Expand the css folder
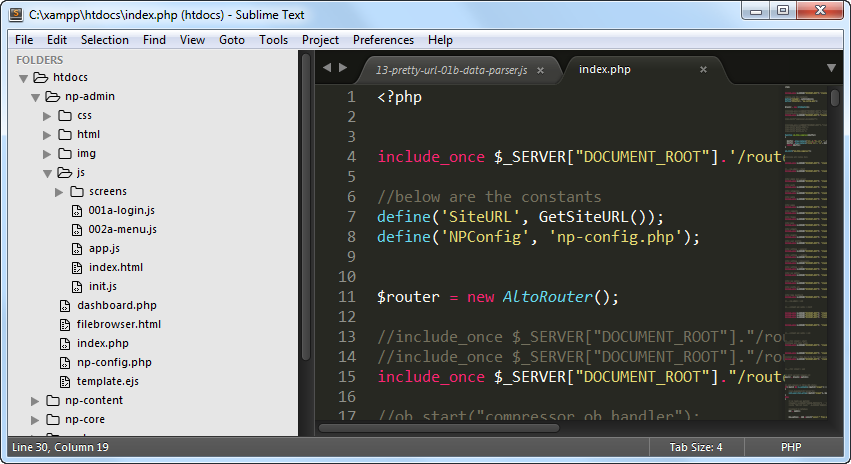 (47, 116)
